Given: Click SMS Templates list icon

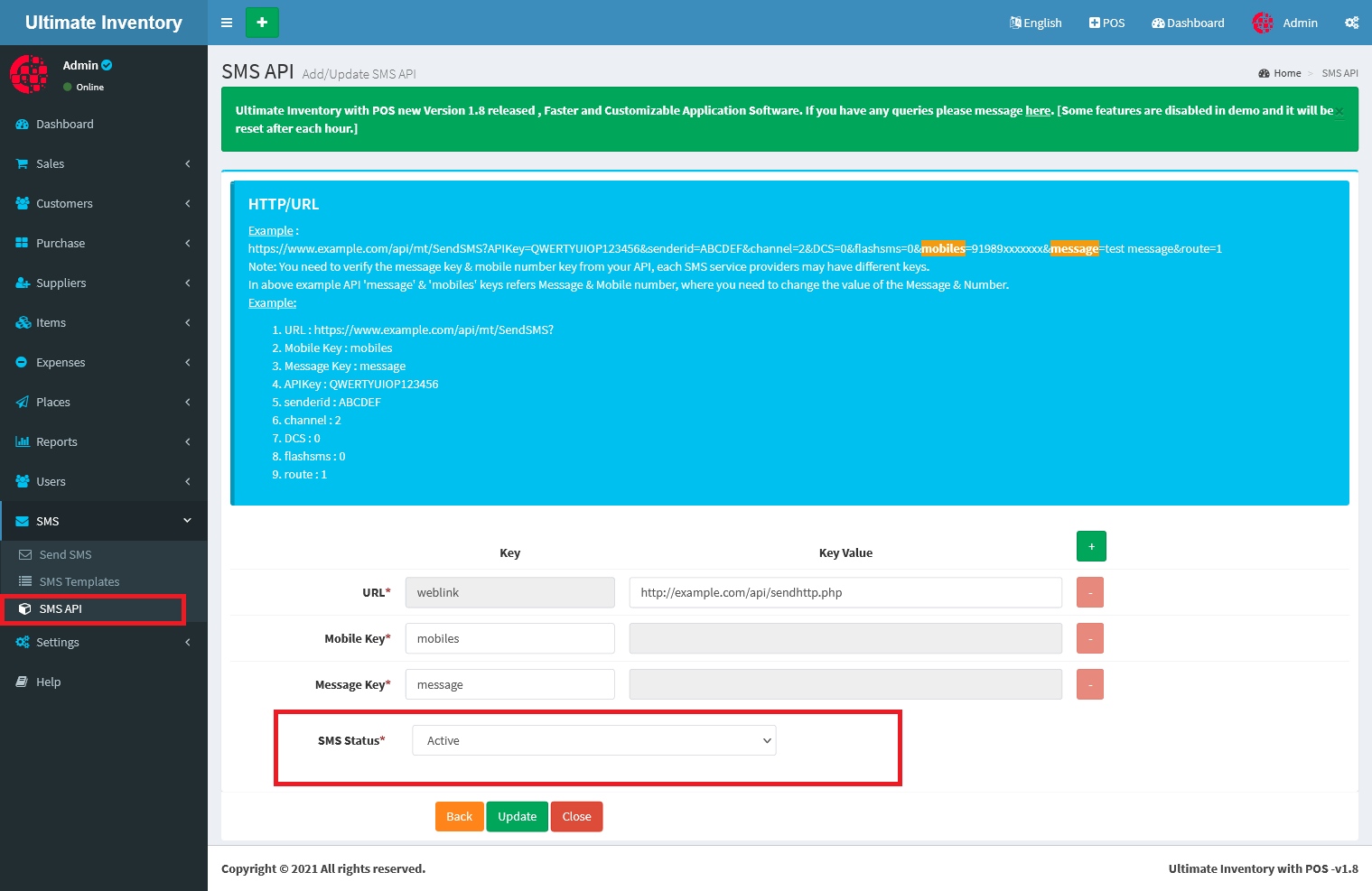Looking at the screenshot, I should [x=25, y=582].
